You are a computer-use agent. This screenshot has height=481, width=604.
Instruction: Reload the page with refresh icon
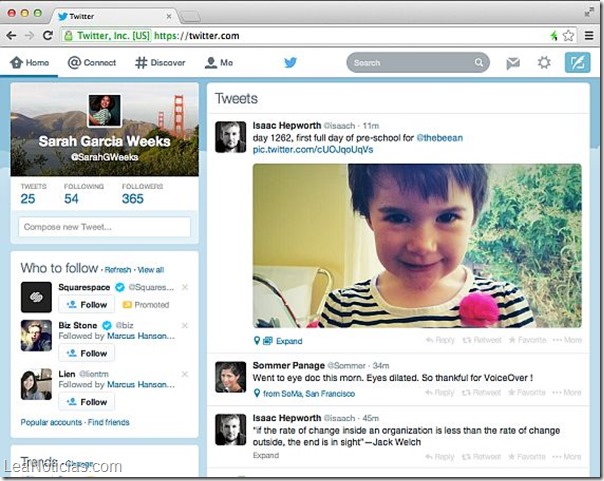point(48,35)
